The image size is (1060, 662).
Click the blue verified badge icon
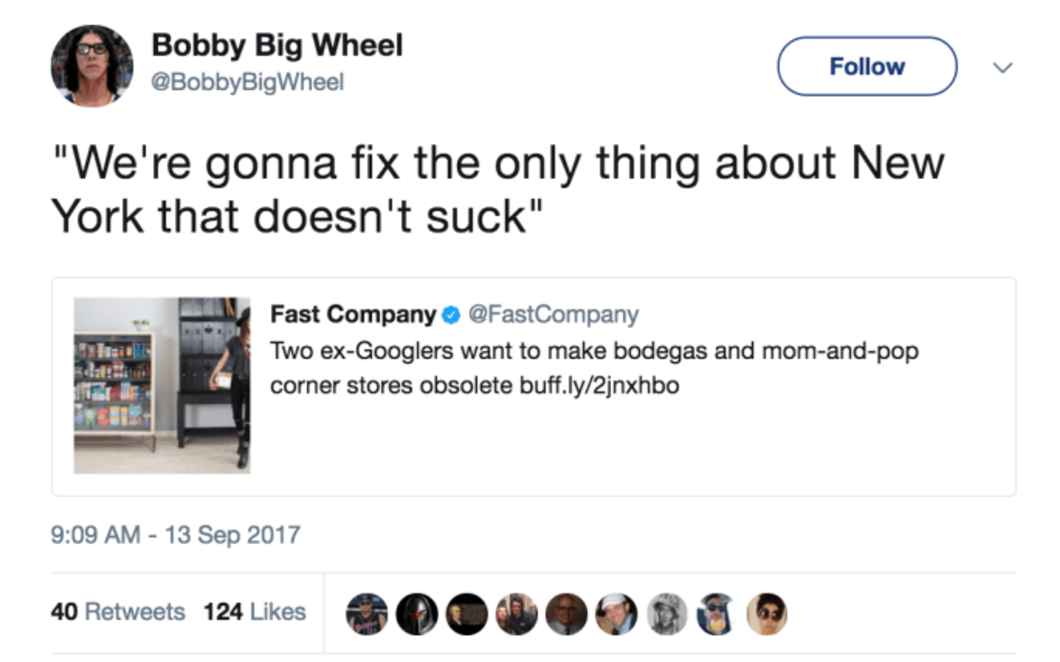tap(450, 315)
